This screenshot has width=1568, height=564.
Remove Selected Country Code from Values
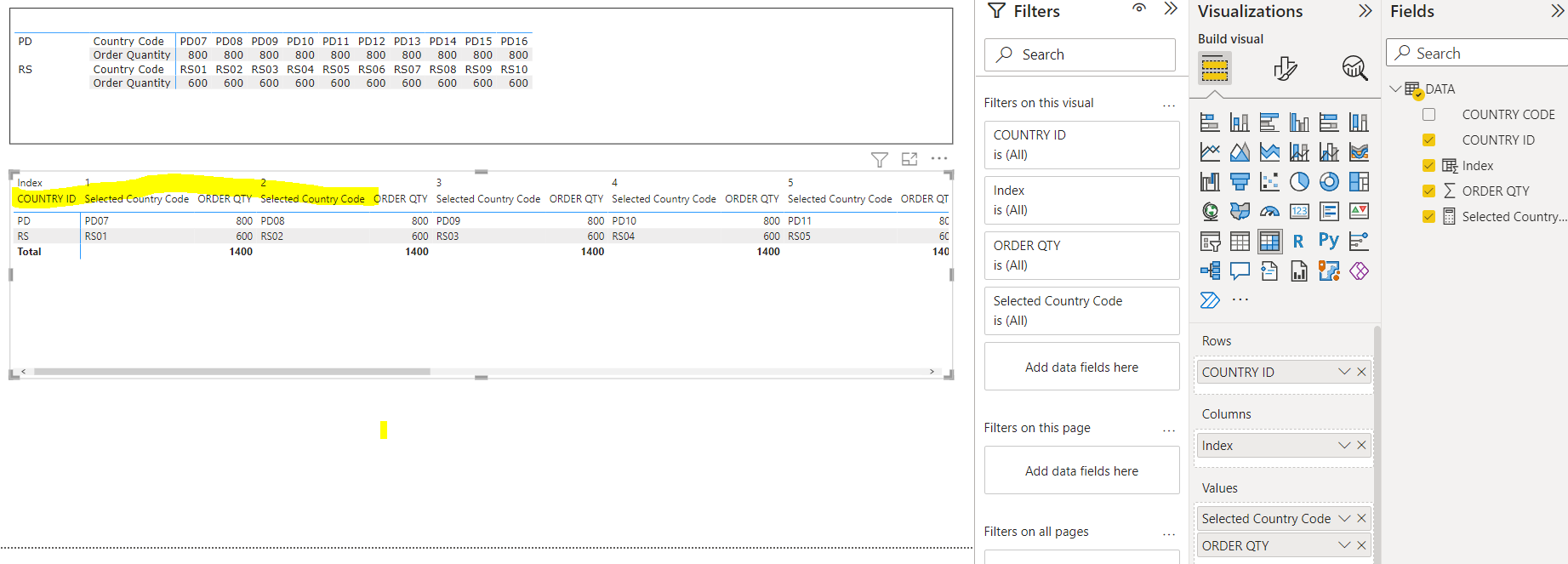[1361, 518]
